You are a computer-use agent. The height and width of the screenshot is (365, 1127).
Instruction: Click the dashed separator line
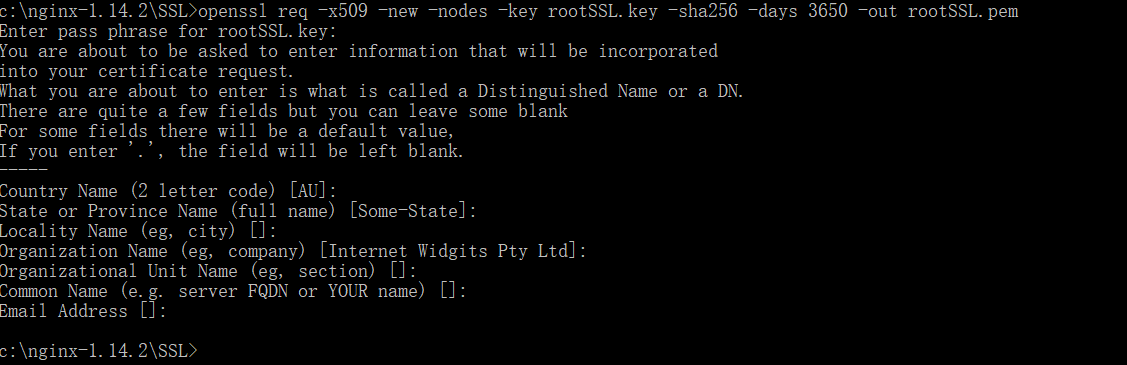[24, 170]
